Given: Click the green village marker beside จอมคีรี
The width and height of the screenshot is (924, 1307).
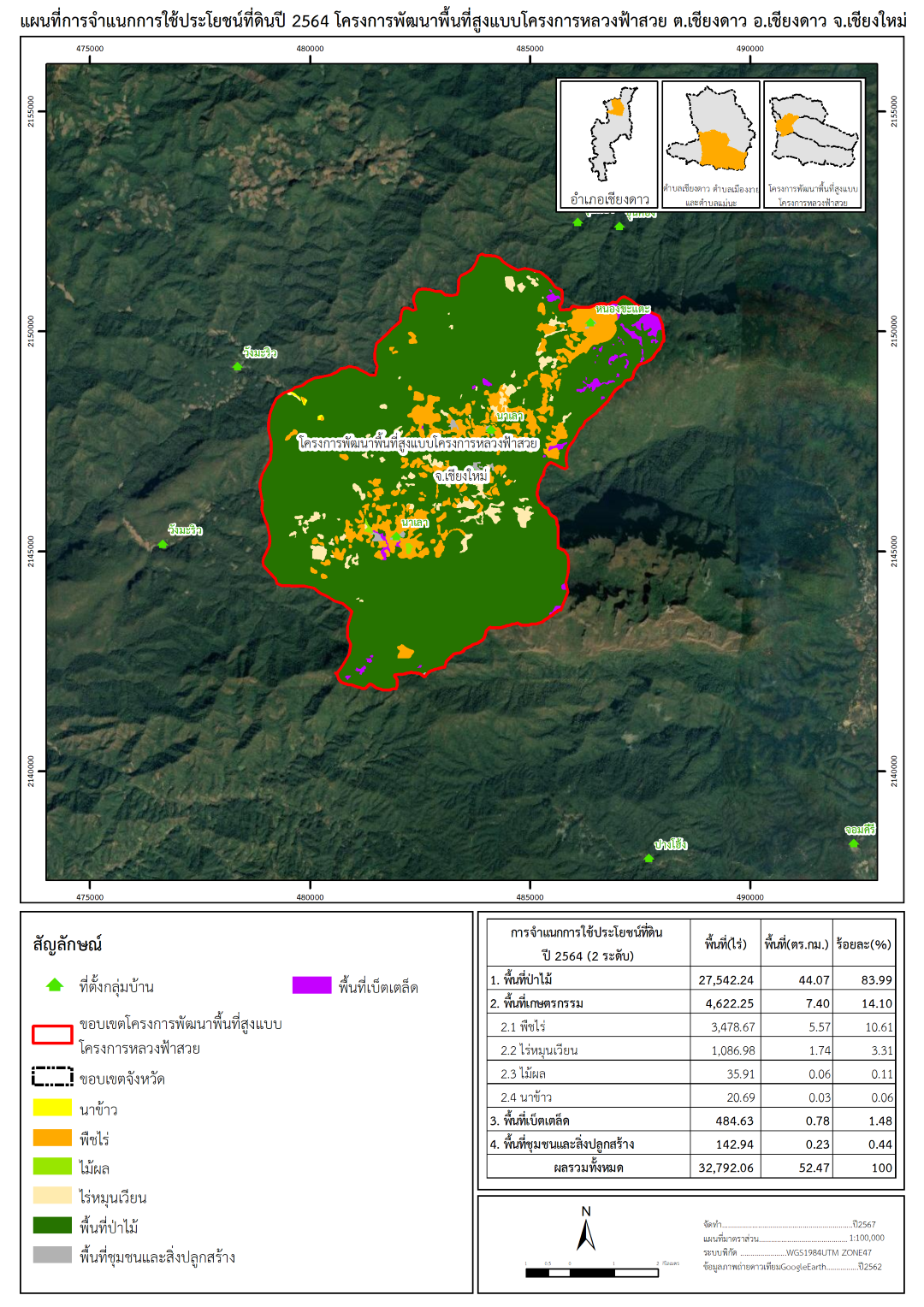Looking at the screenshot, I should [853, 843].
